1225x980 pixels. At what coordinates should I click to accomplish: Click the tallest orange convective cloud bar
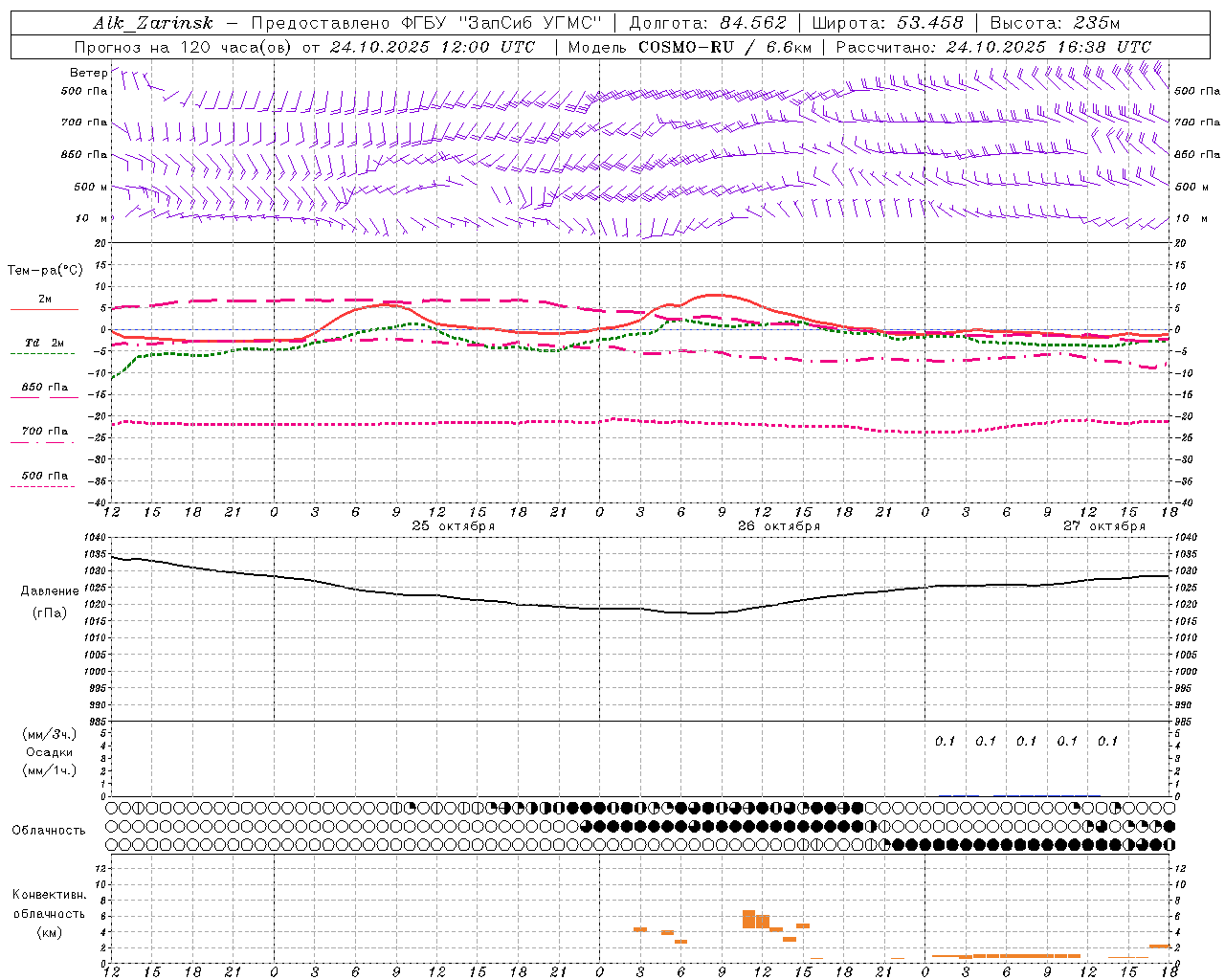749,919
